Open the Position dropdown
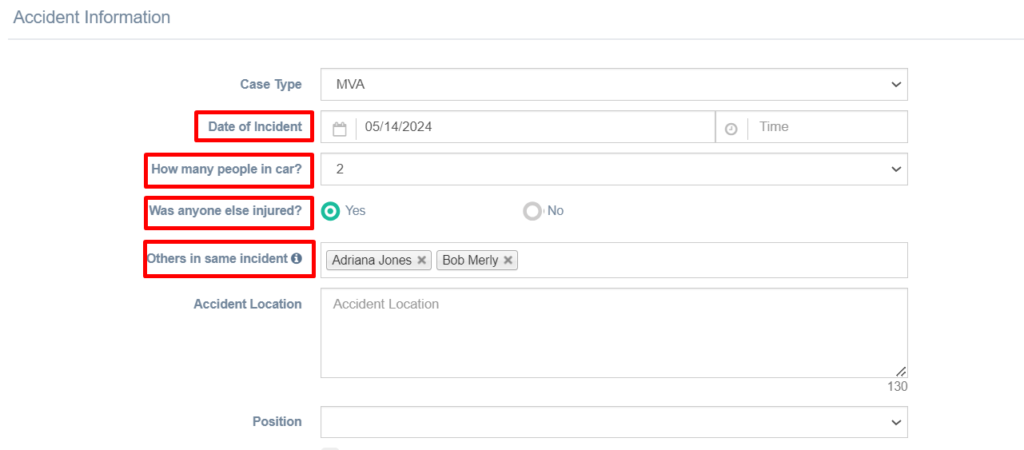Image resolution: width=1024 pixels, height=450 pixels. point(614,422)
